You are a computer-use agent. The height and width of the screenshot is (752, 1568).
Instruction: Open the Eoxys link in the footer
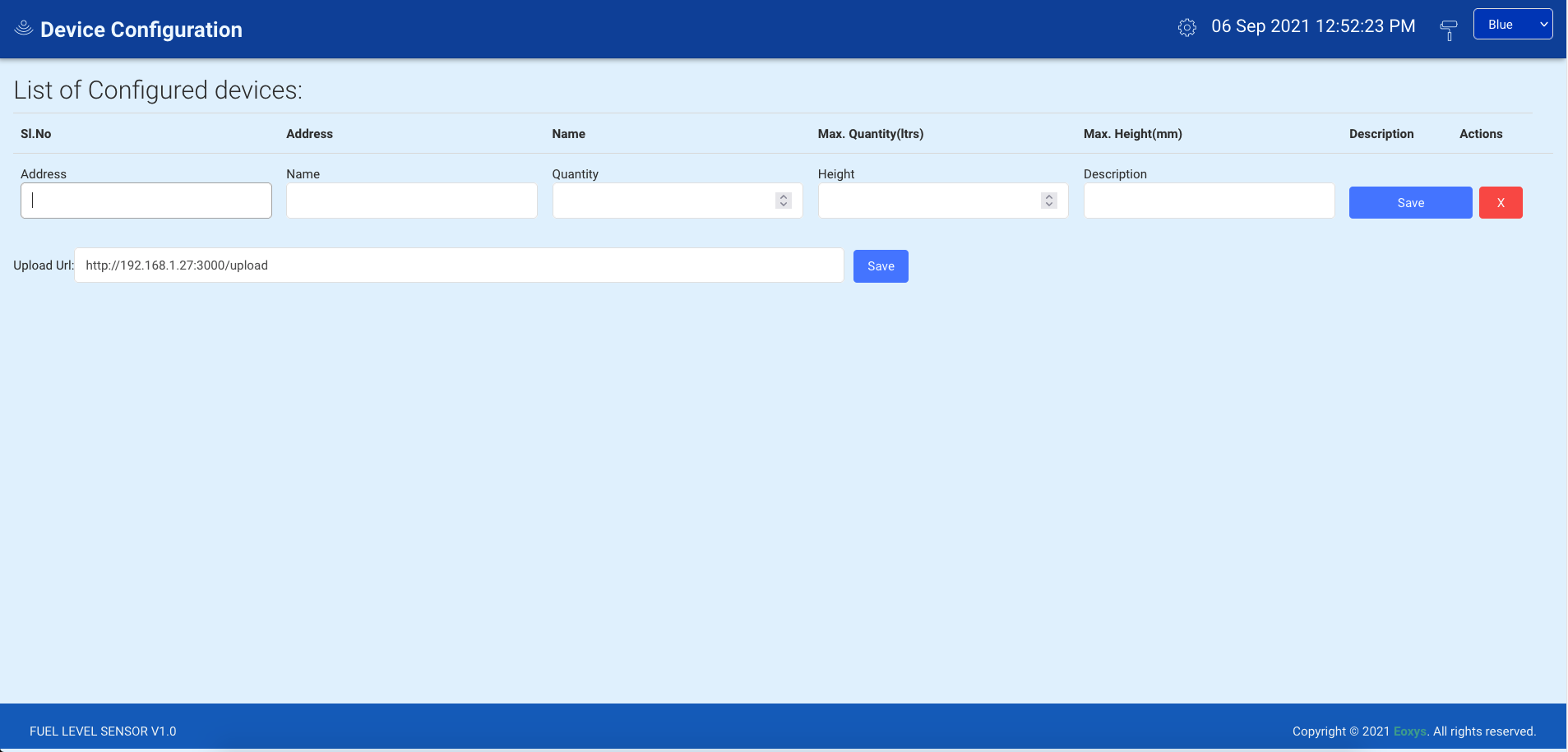[1409, 731]
